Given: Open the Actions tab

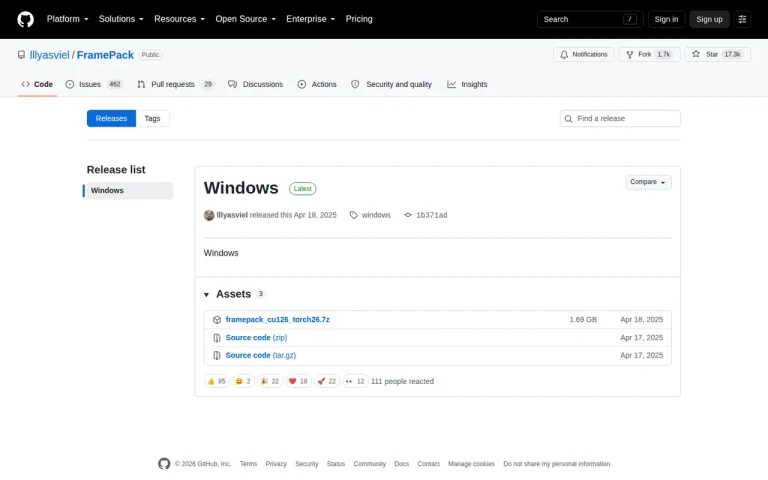Looking at the screenshot, I should [x=317, y=84].
